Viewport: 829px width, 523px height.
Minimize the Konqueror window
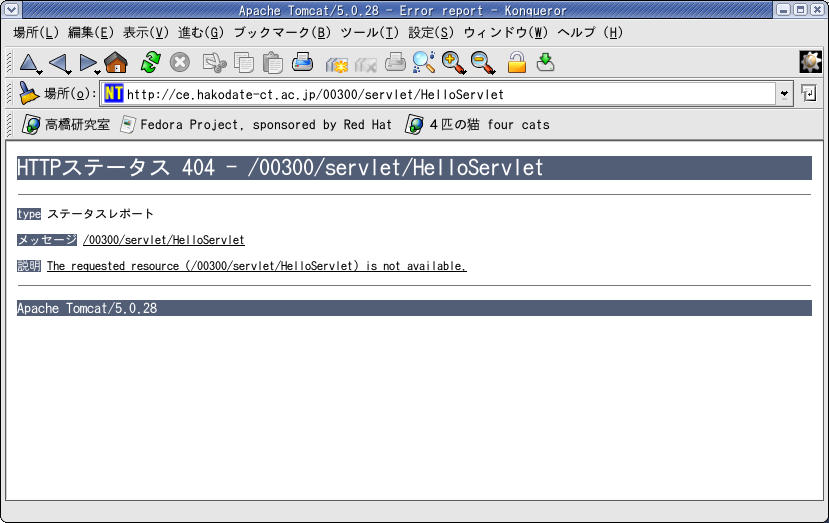[784, 10]
